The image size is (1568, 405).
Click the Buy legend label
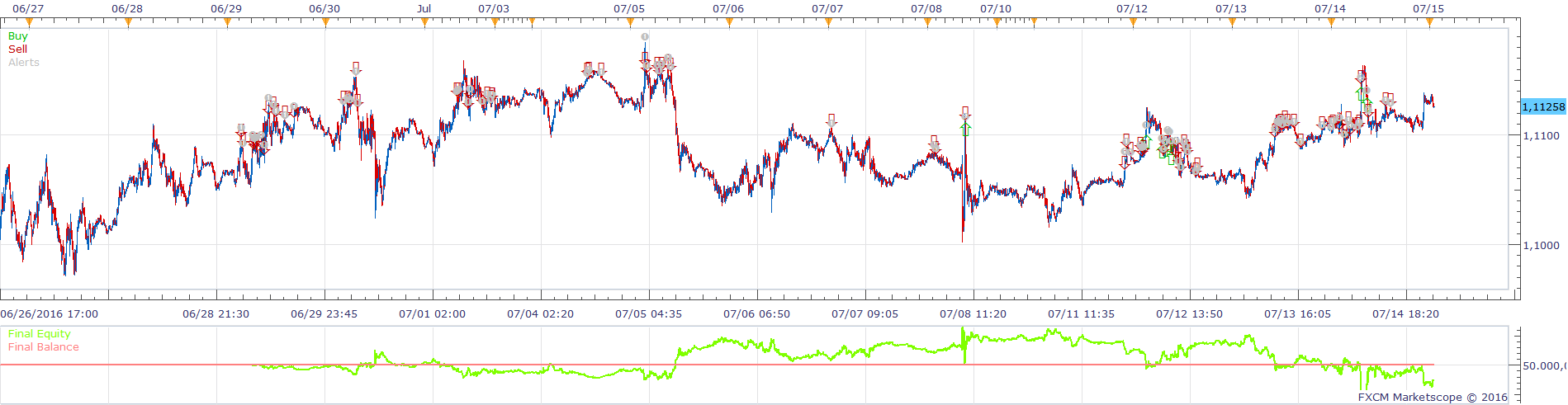click(x=17, y=36)
